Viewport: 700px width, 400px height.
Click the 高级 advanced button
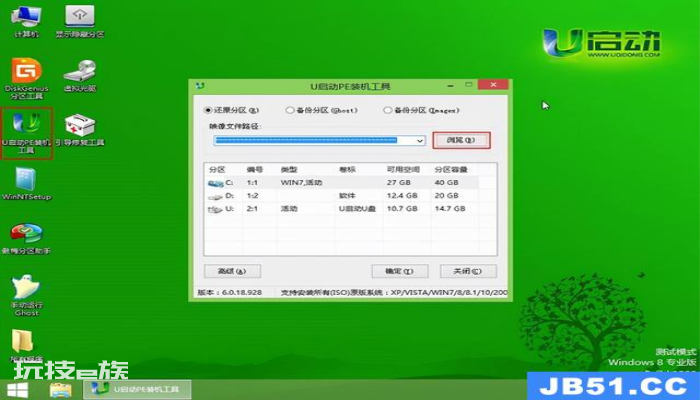point(232,271)
